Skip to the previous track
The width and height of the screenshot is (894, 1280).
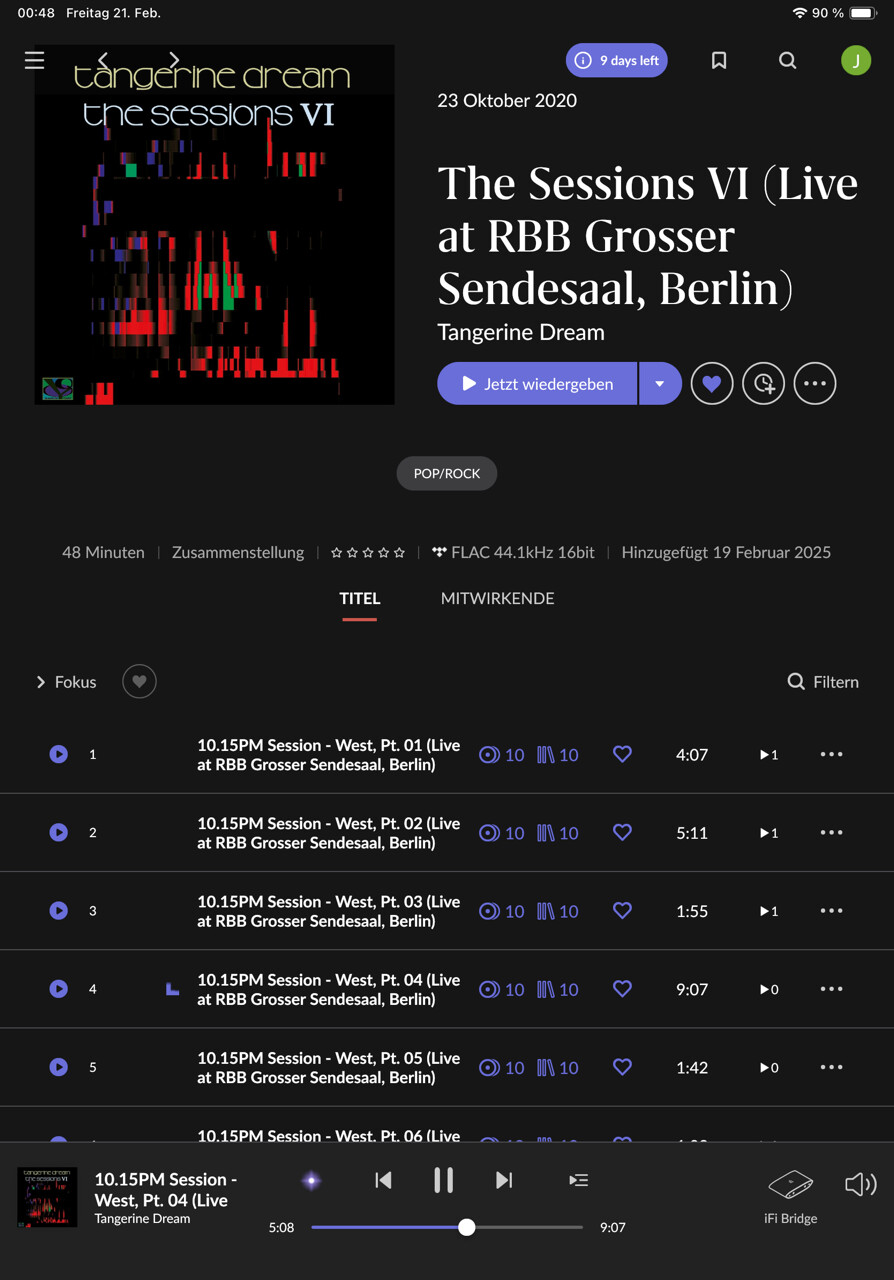click(x=383, y=1181)
